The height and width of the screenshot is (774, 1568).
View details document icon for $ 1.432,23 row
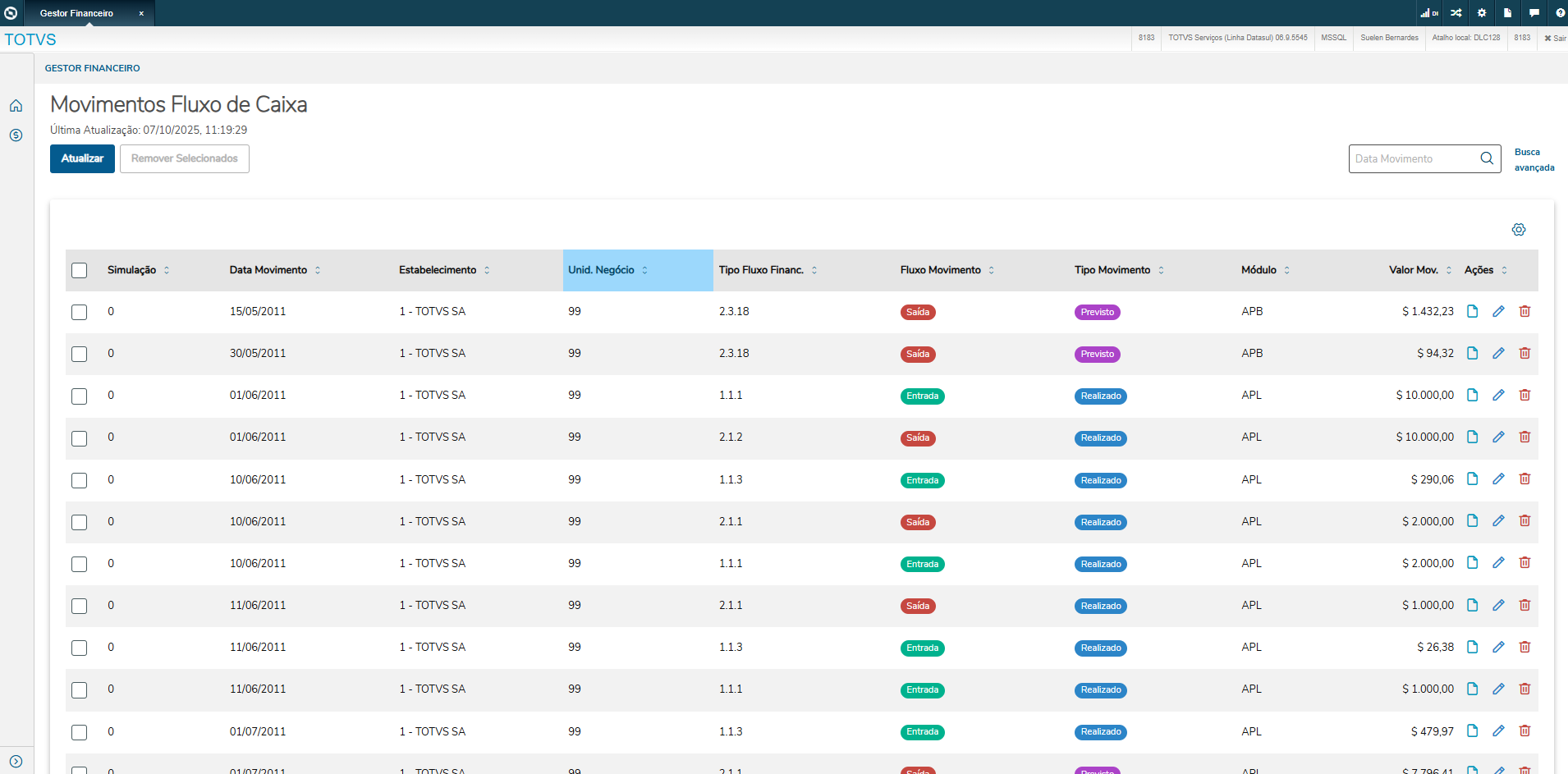coord(1473,311)
